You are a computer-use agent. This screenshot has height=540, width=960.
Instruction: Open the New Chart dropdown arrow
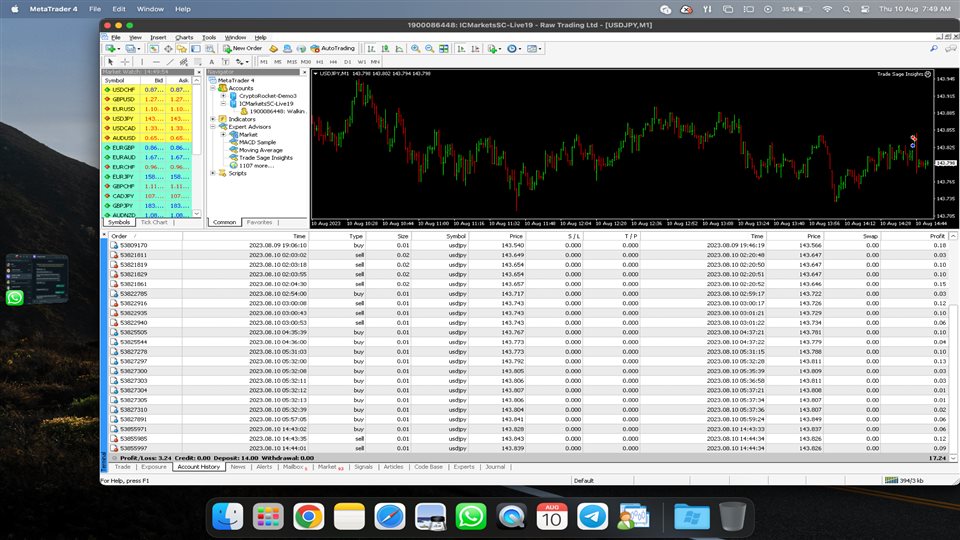click(119, 49)
